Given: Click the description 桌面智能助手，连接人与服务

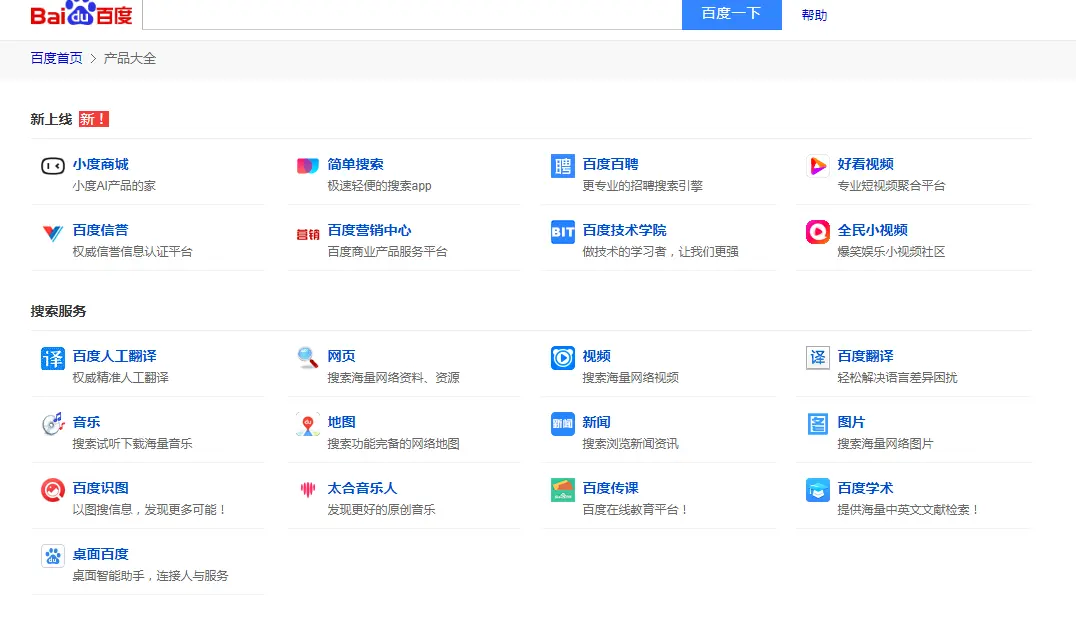Looking at the screenshot, I should [150, 575].
